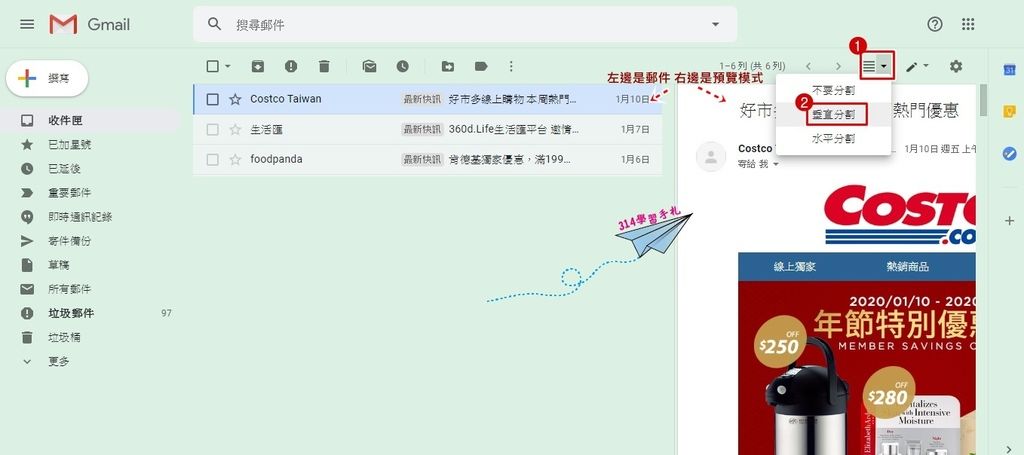Screen dimensions: 1024x455
Task: Open the Costco Taiwan email row
Action: (x=428, y=99)
